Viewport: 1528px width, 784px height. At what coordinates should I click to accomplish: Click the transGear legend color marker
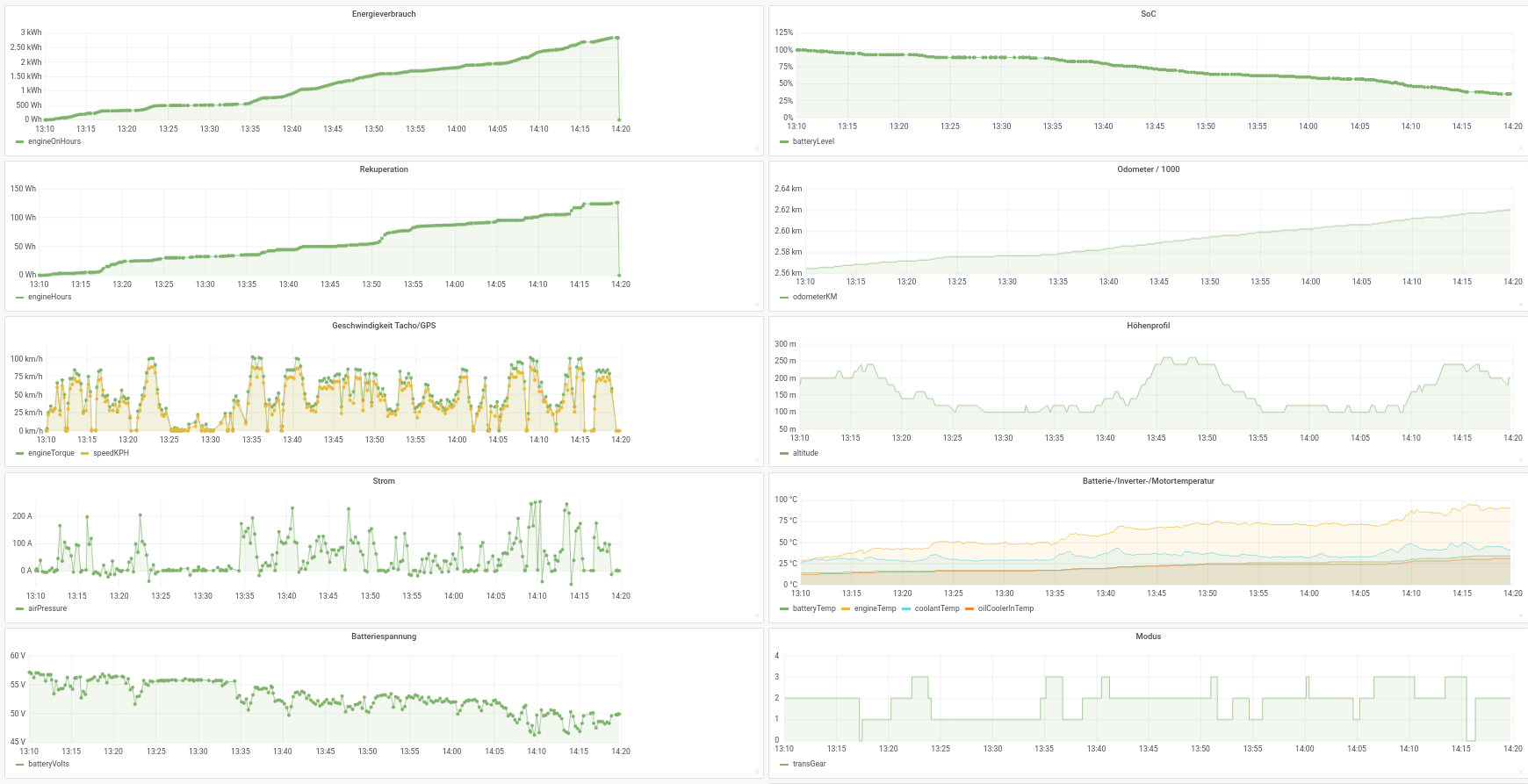tap(784, 764)
